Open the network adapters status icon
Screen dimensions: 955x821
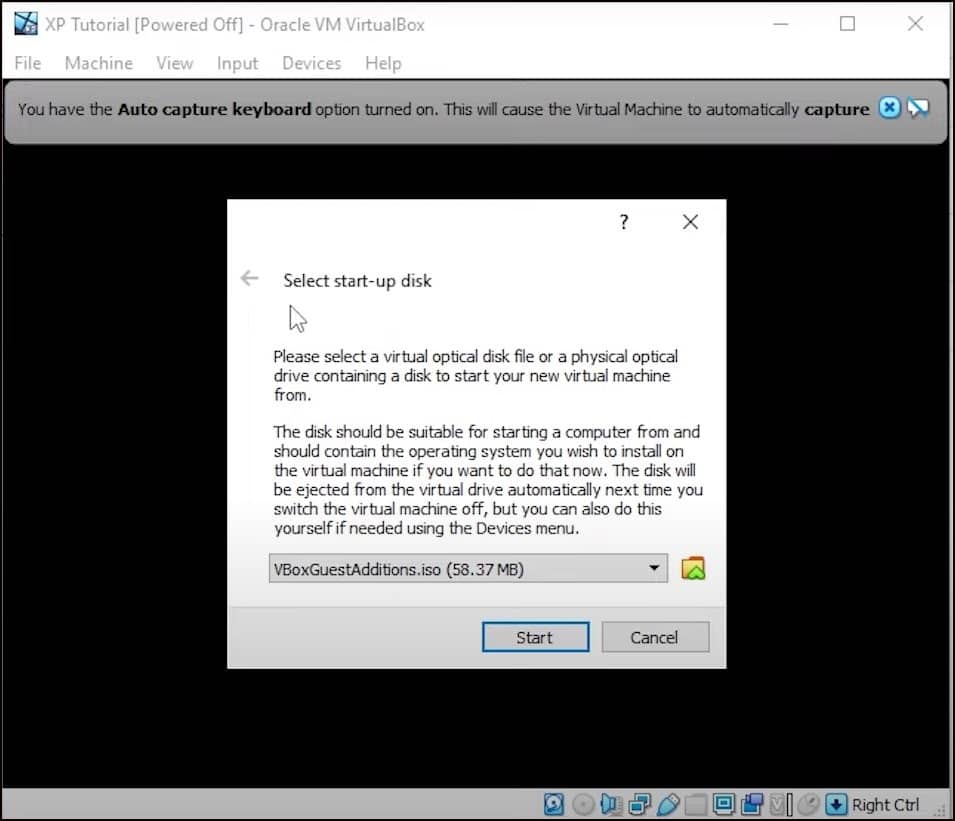pyautogui.click(x=639, y=804)
